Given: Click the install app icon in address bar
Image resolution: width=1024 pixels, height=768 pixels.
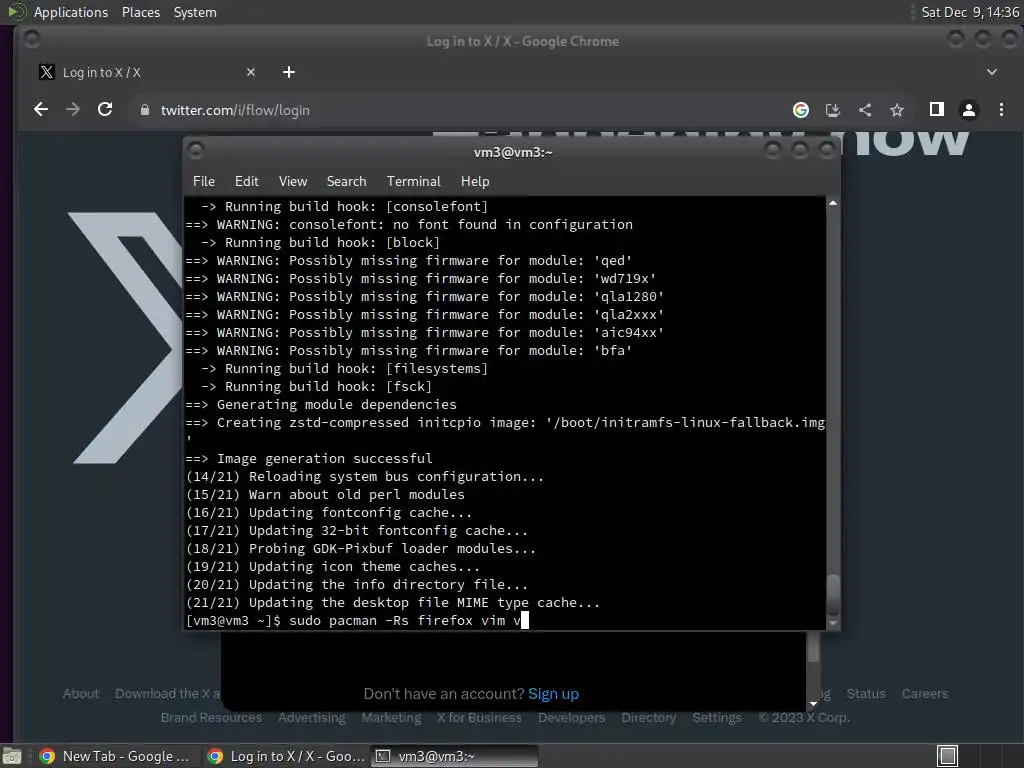Looking at the screenshot, I should point(833,110).
